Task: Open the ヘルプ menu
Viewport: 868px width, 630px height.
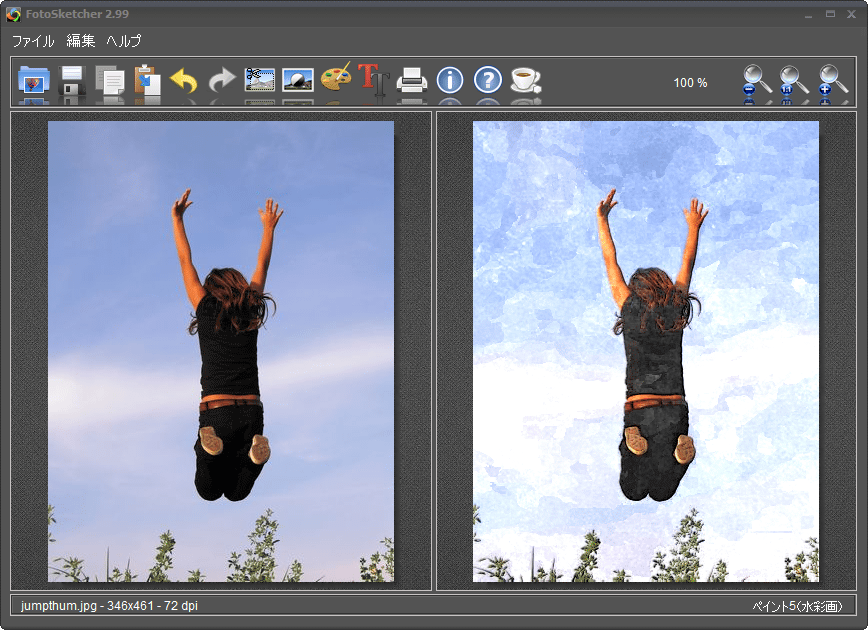Action: click(124, 41)
